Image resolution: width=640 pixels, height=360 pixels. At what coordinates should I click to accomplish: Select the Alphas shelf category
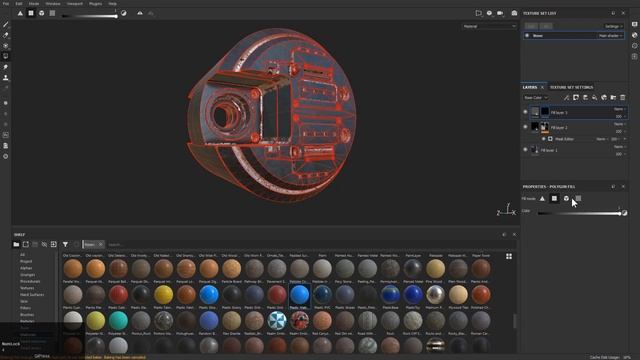tap(26, 268)
